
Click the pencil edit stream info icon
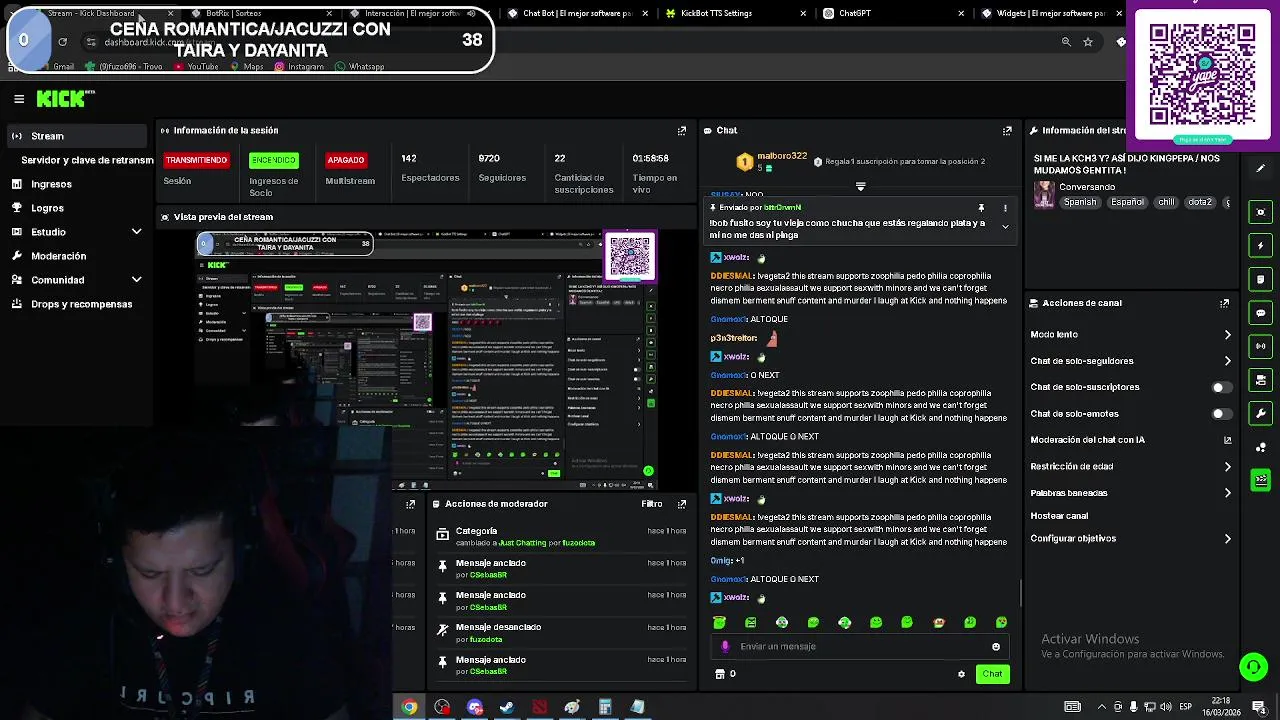1261,168
